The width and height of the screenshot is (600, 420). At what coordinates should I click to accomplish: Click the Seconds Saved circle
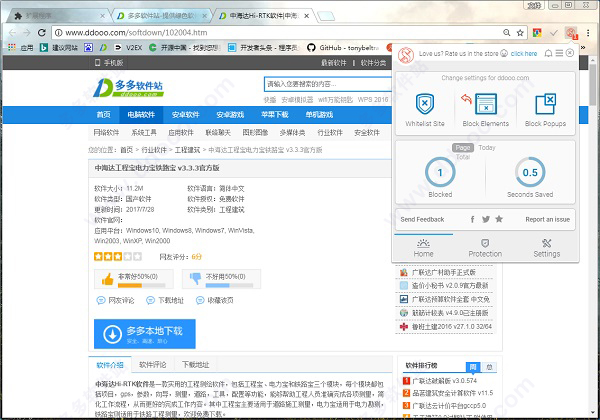coord(530,173)
